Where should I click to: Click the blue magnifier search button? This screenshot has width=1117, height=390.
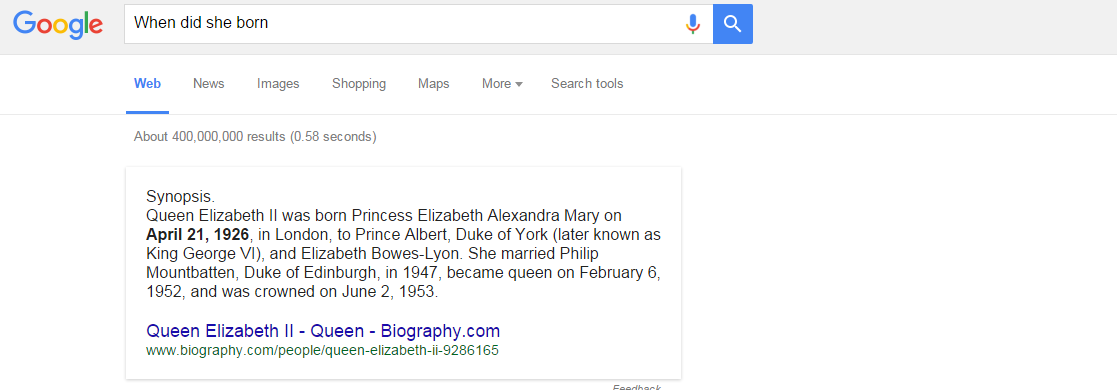coord(732,24)
